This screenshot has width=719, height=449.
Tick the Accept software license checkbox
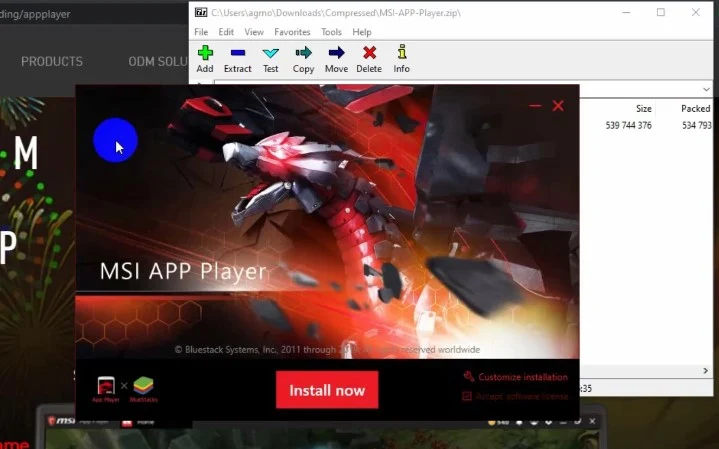click(x=467, y=396)
